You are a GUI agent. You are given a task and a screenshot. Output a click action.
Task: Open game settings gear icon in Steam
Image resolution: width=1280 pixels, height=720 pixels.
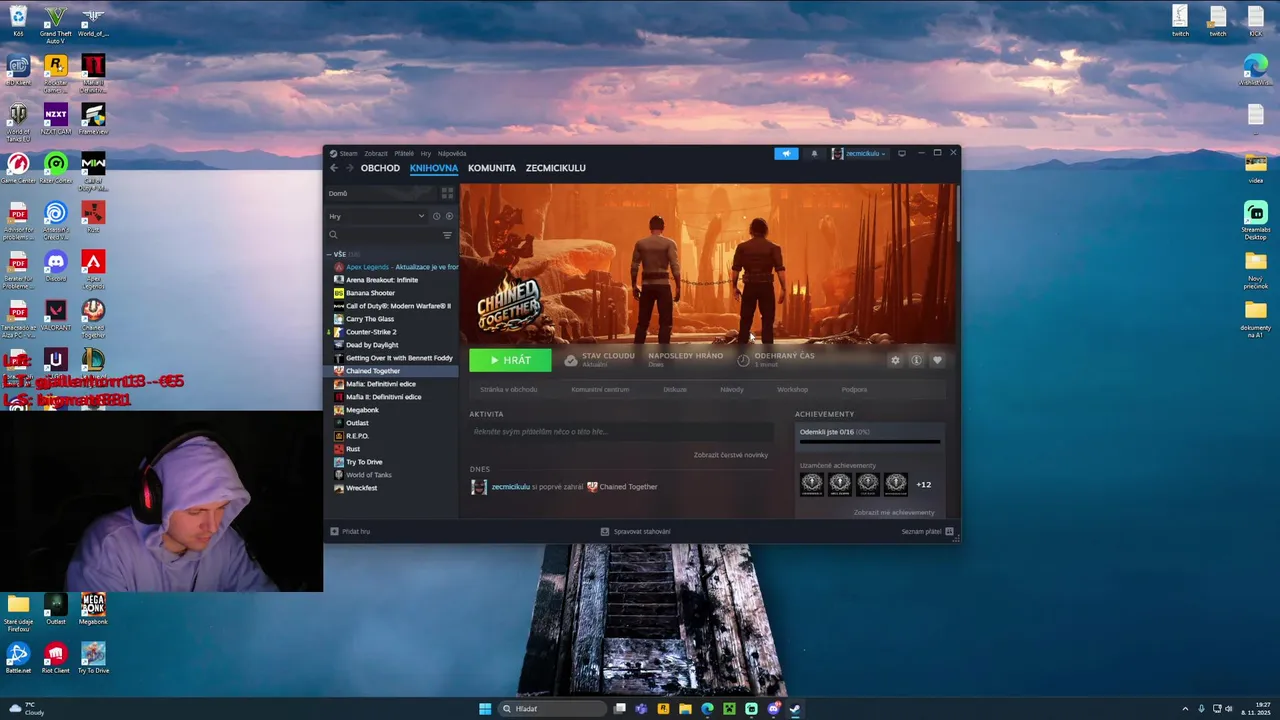[x=895, y=360]
